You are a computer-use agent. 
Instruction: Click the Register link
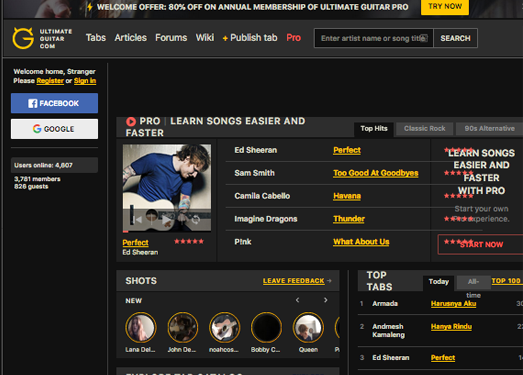(50, 81)
